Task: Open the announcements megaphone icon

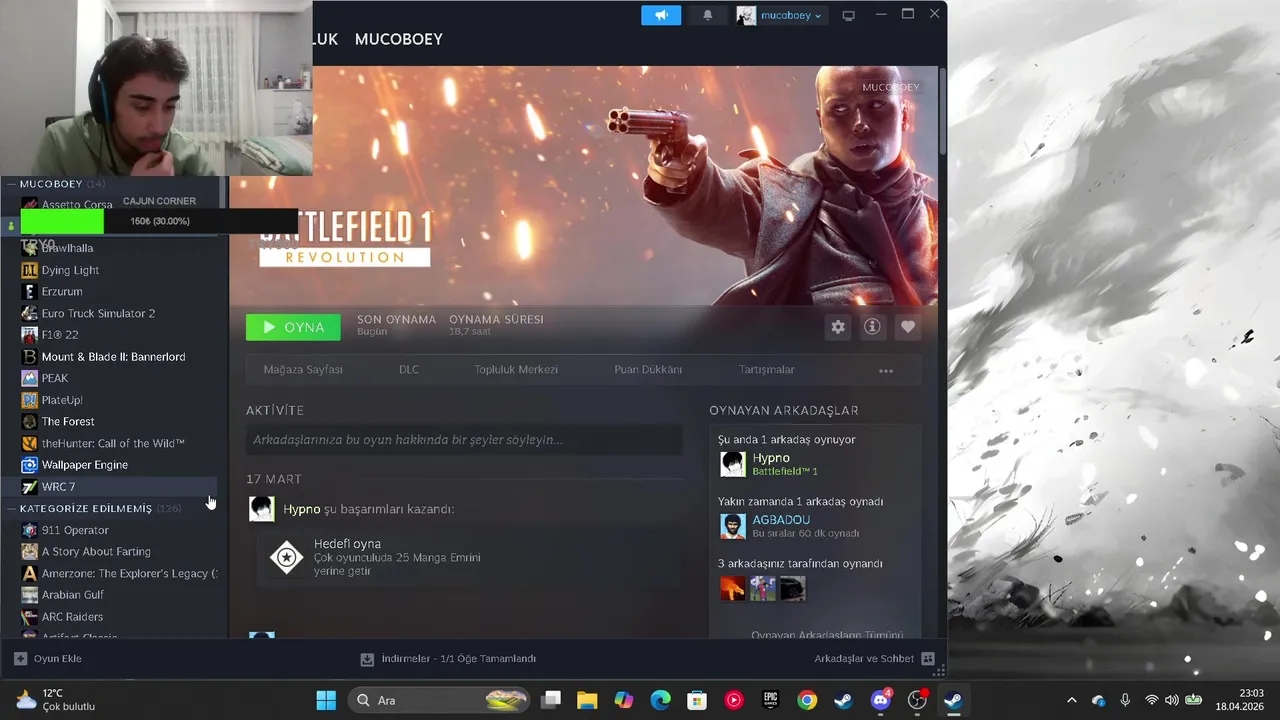Action: tap(661, 15)
